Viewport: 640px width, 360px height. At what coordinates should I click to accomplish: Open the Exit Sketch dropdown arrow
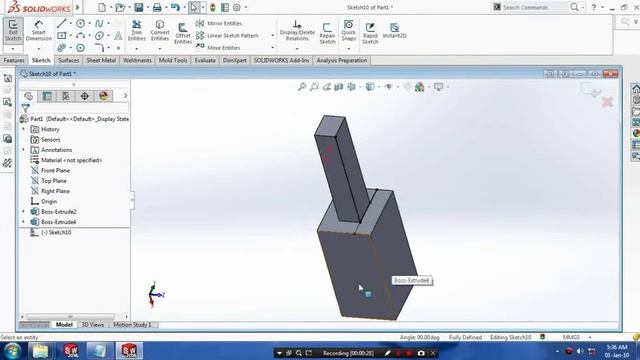click(13, 49)
